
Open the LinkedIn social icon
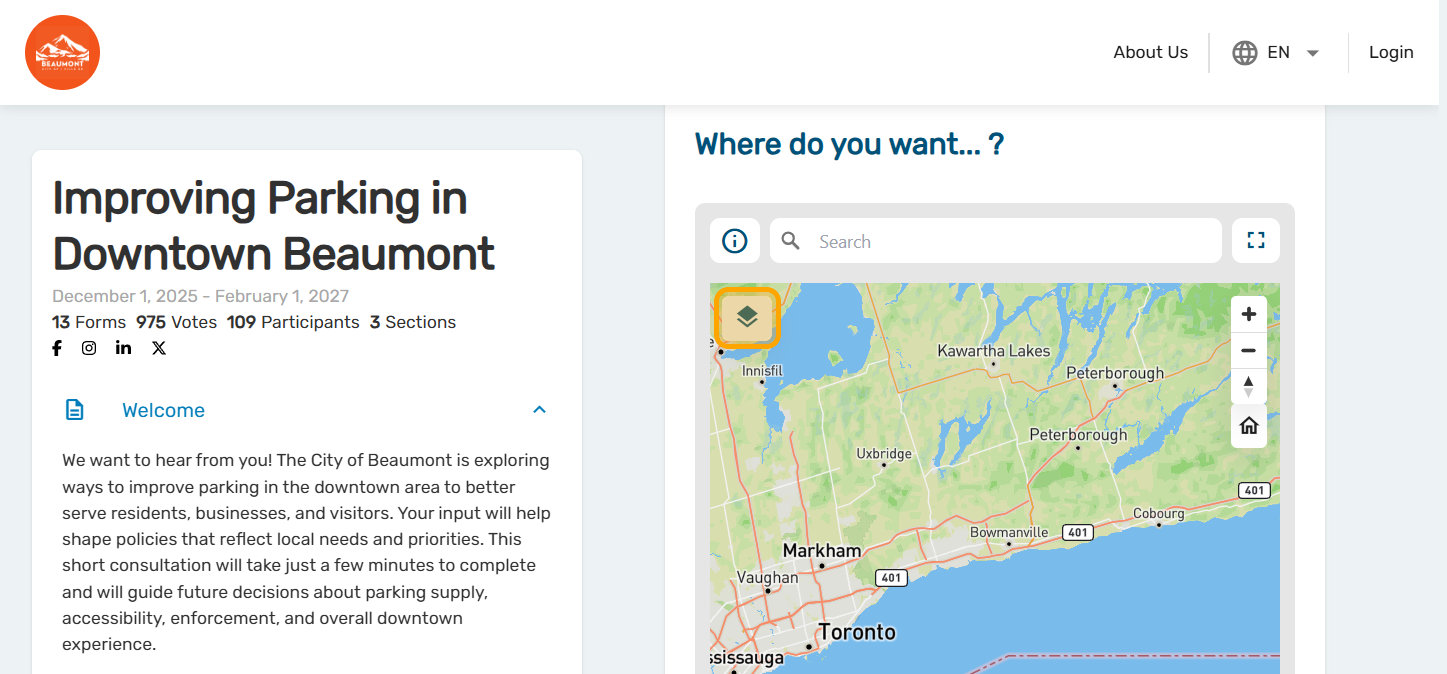tap(123, 348)
